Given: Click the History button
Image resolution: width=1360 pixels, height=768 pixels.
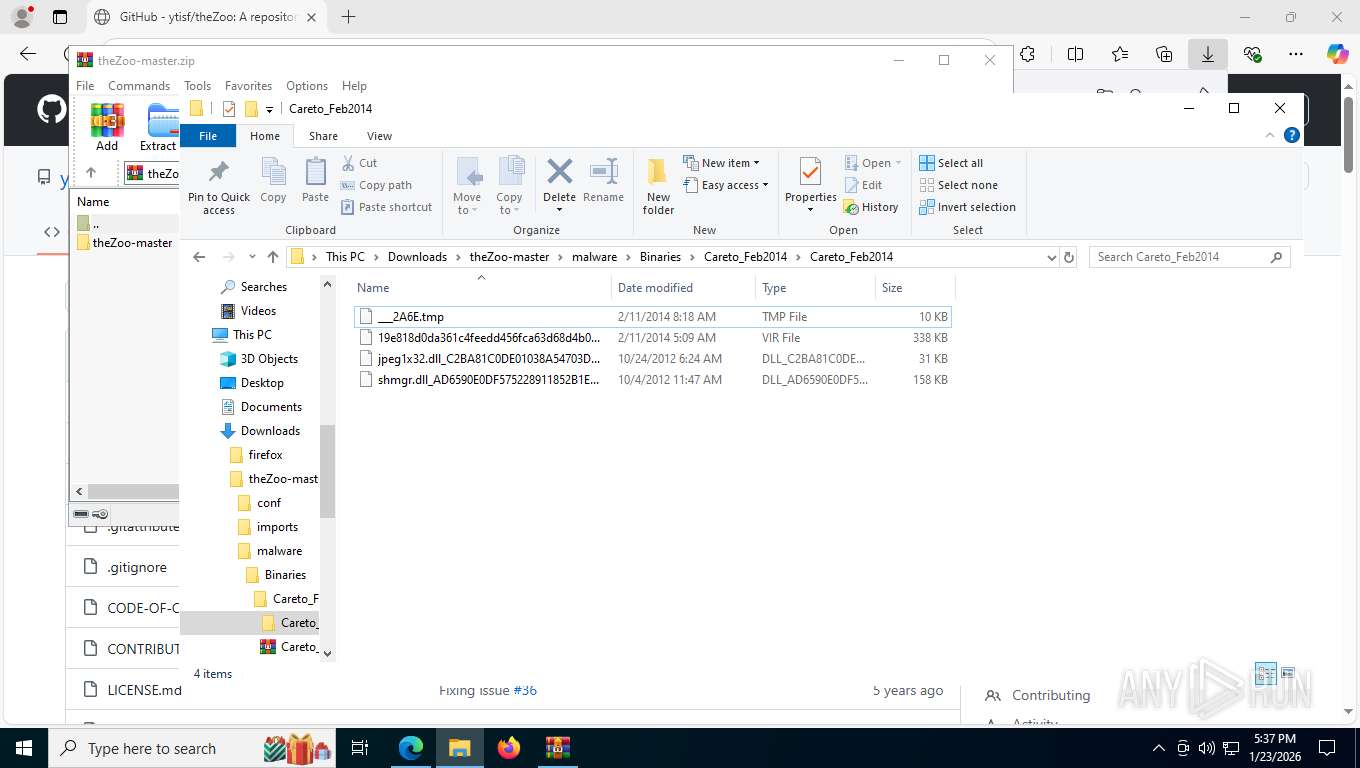Looking at the screenshot, I should tap(871, 207).
